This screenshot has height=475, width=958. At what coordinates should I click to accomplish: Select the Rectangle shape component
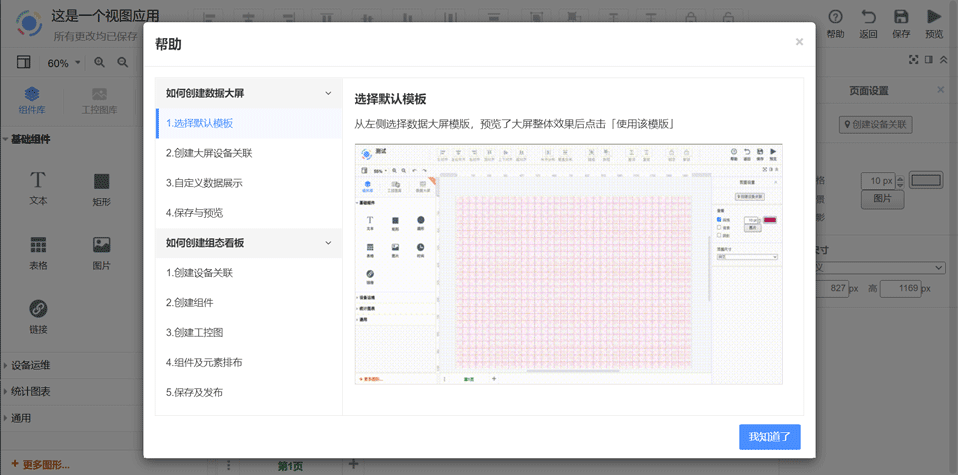click(102, 181)
